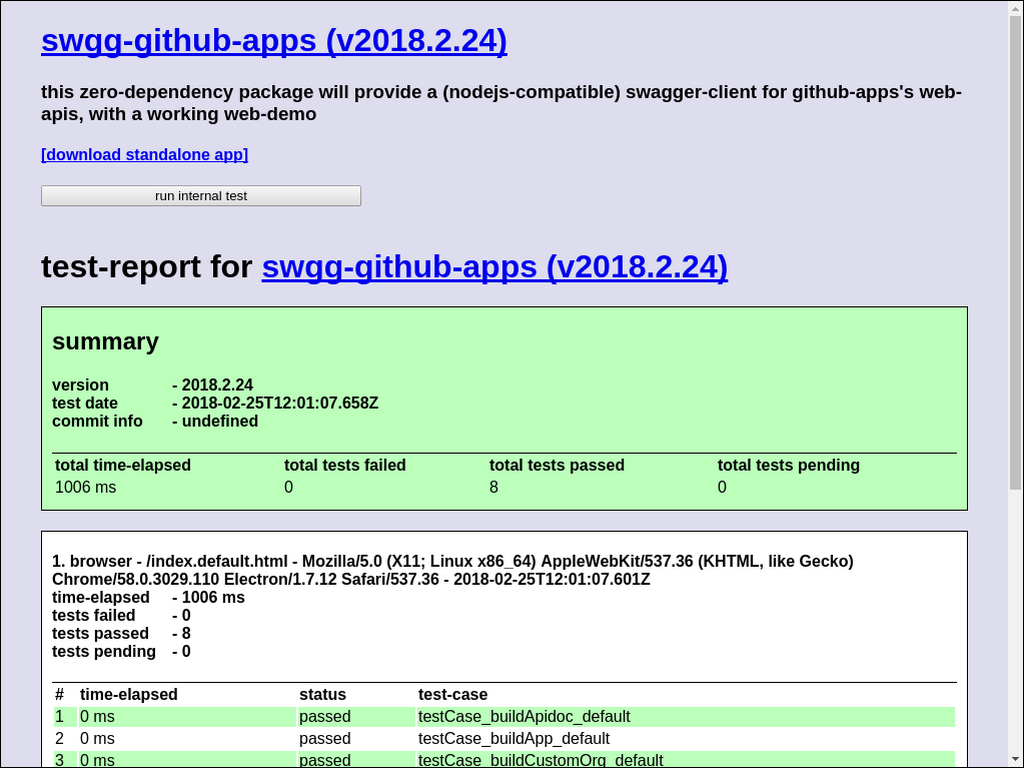Click the package description paragraph

tap(501, 103)
